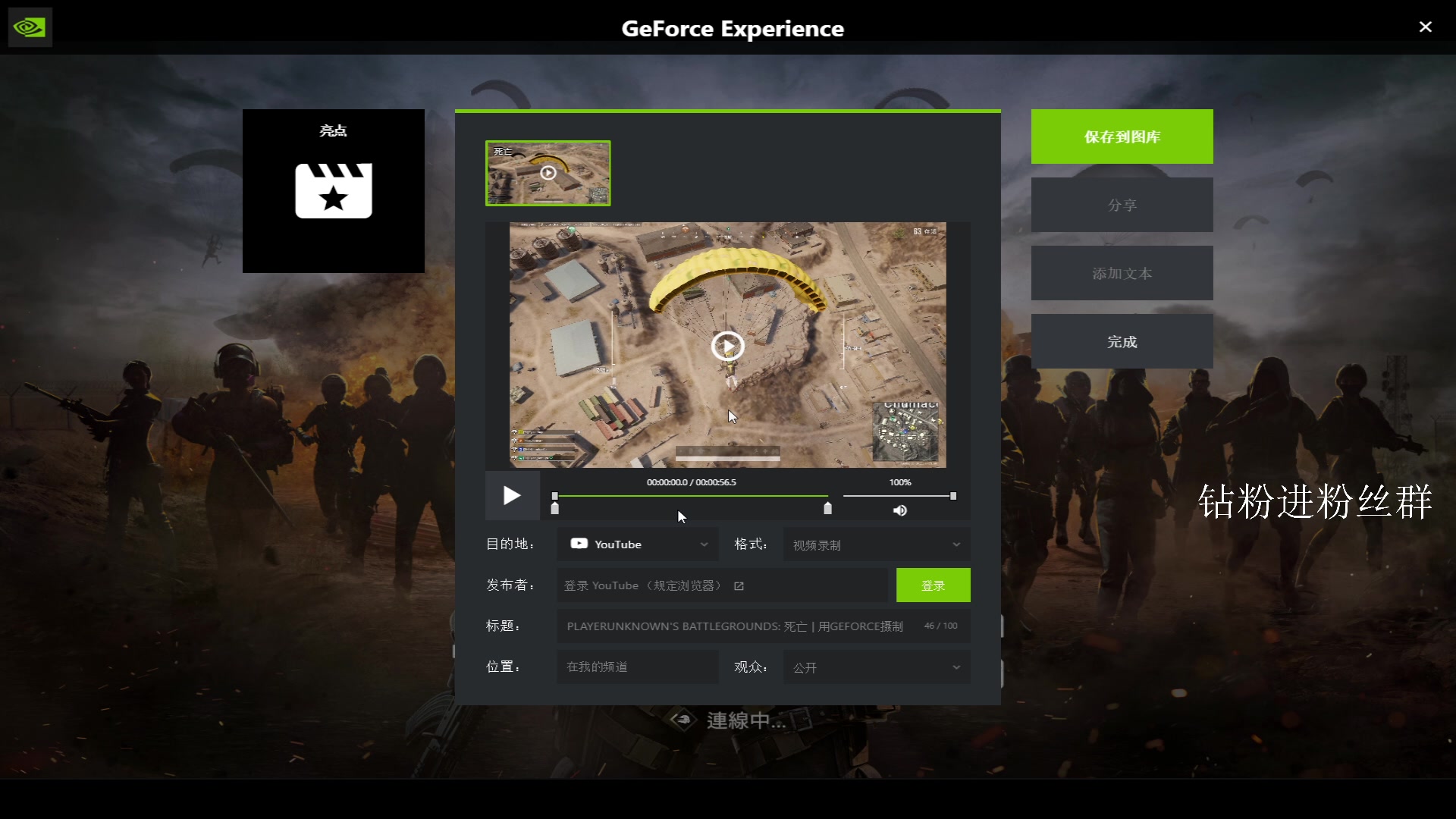The height and width of the screenshot is (819, 1456).
Task: Open the Highlights clapperboard icon
Action: coord(334,191)
